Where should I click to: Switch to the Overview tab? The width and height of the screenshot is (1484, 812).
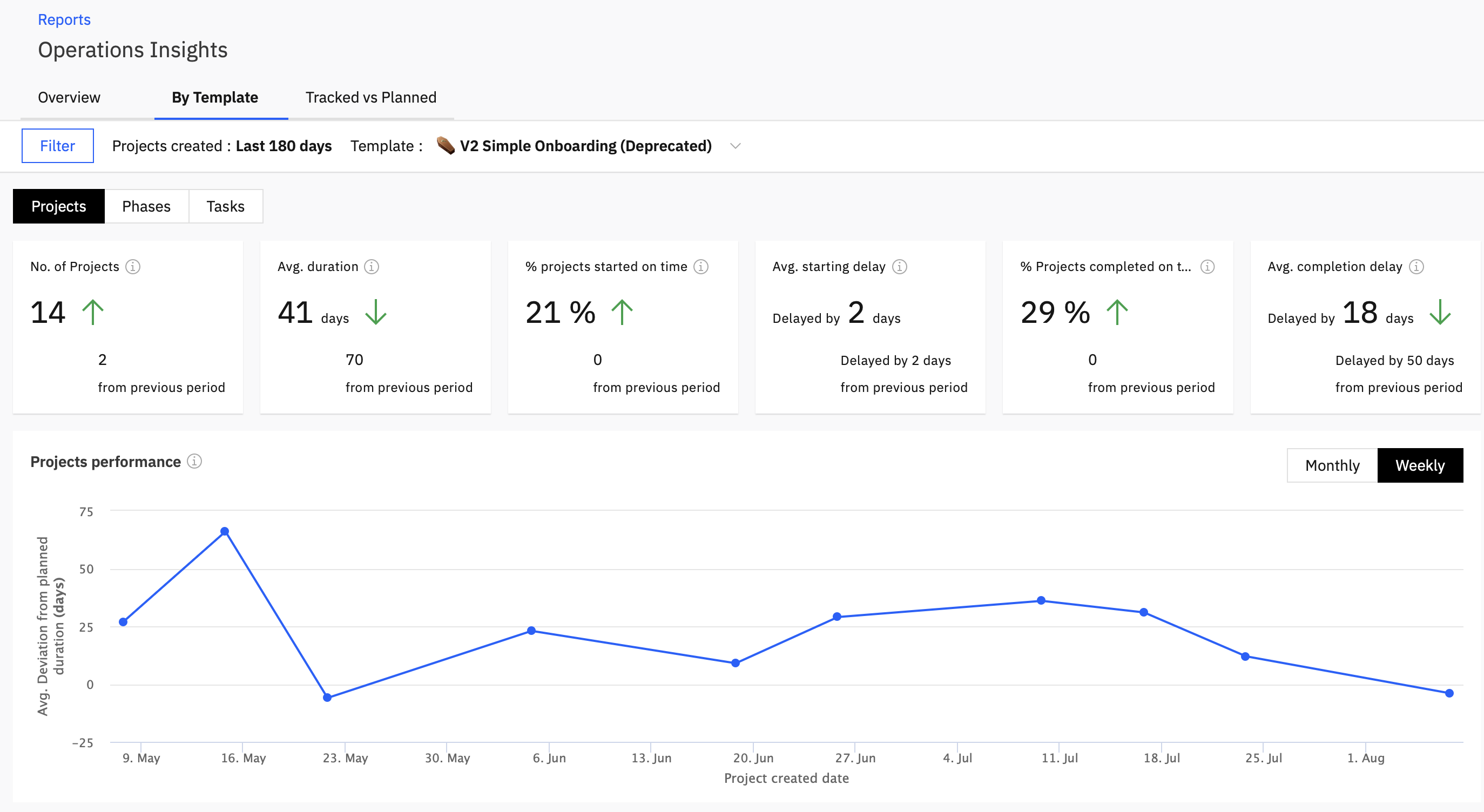69,97
